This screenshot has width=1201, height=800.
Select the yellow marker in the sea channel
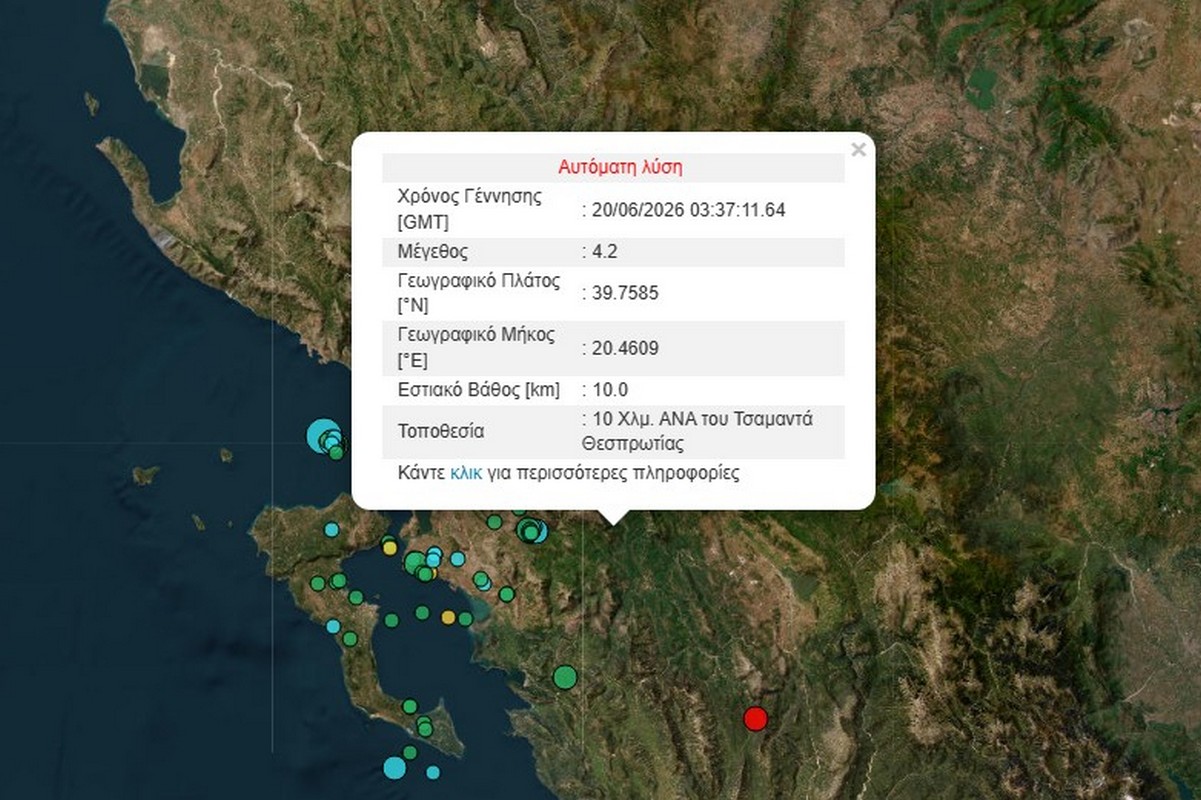pos(449,617)
